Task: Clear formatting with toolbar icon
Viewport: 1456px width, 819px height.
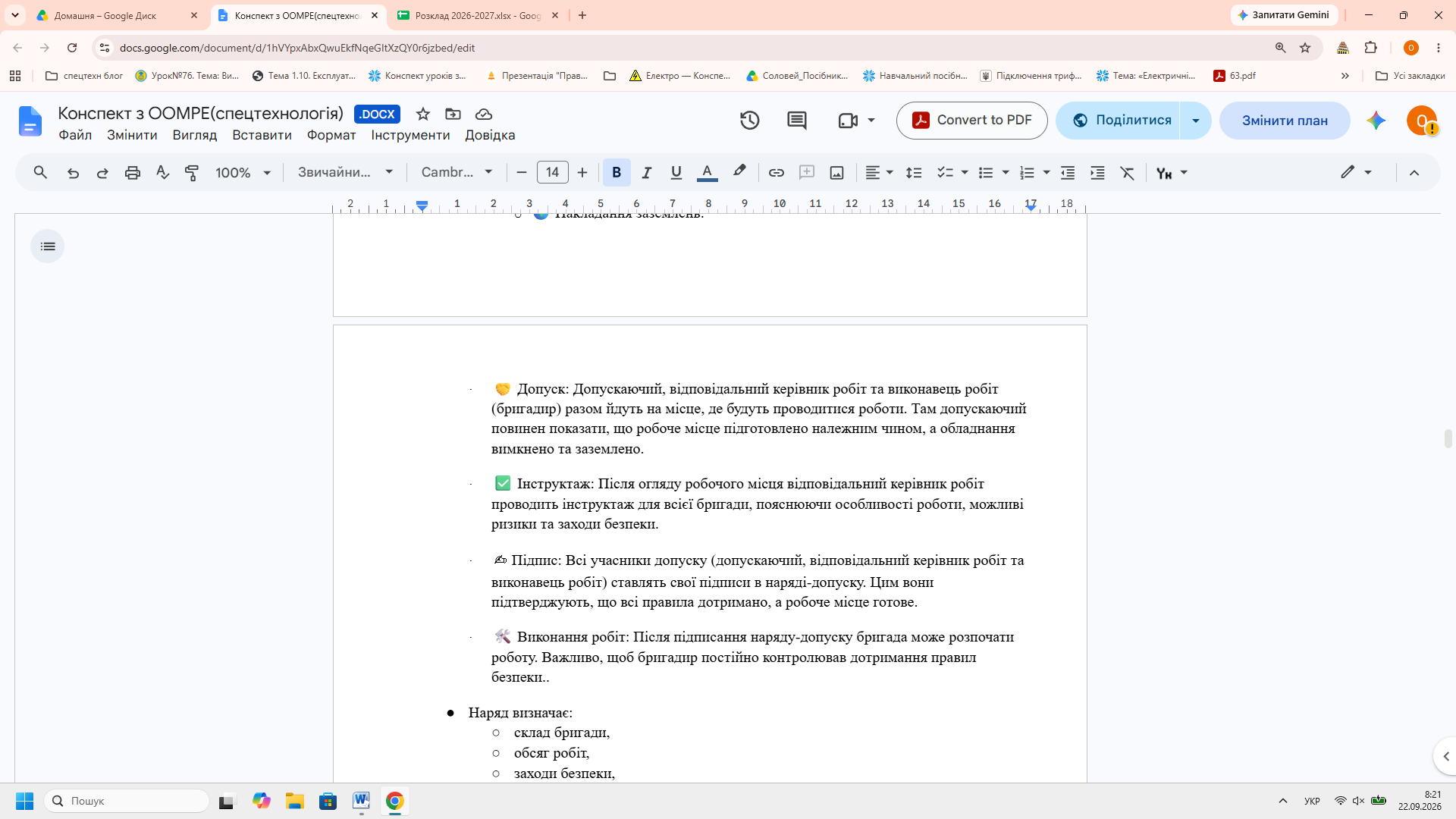Action: pyautogui.click(x=1128, y=173)
